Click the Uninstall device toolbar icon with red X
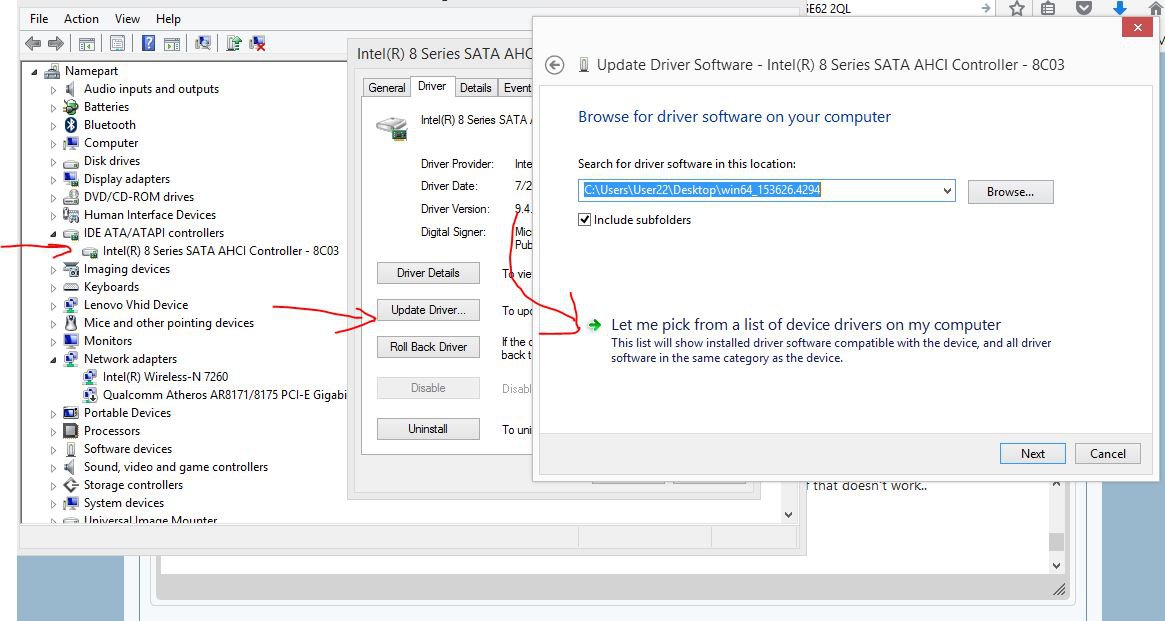1165x621 pixels. 257,43
